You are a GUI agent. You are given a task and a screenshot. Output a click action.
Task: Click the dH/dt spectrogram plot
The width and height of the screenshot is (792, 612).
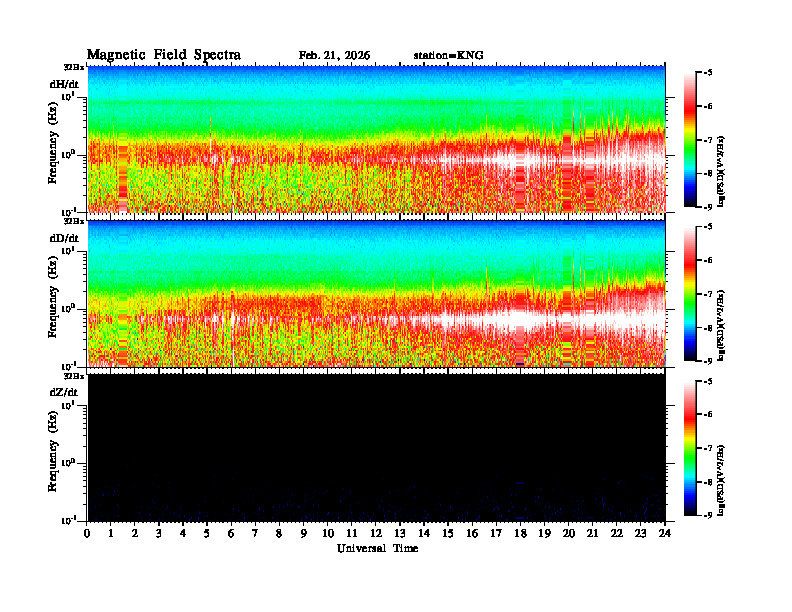(377, 139)
